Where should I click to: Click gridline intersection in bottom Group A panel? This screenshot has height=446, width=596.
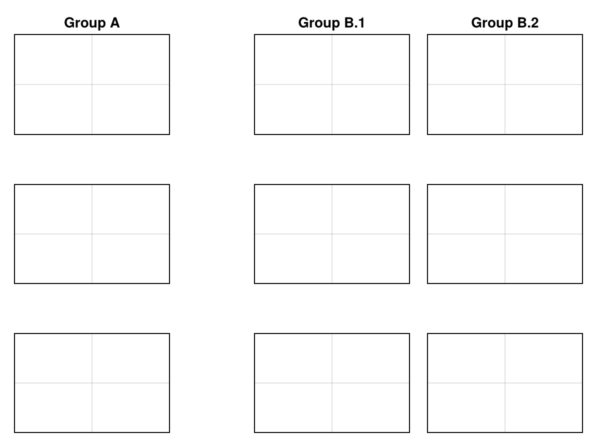(x=92, y=383)
